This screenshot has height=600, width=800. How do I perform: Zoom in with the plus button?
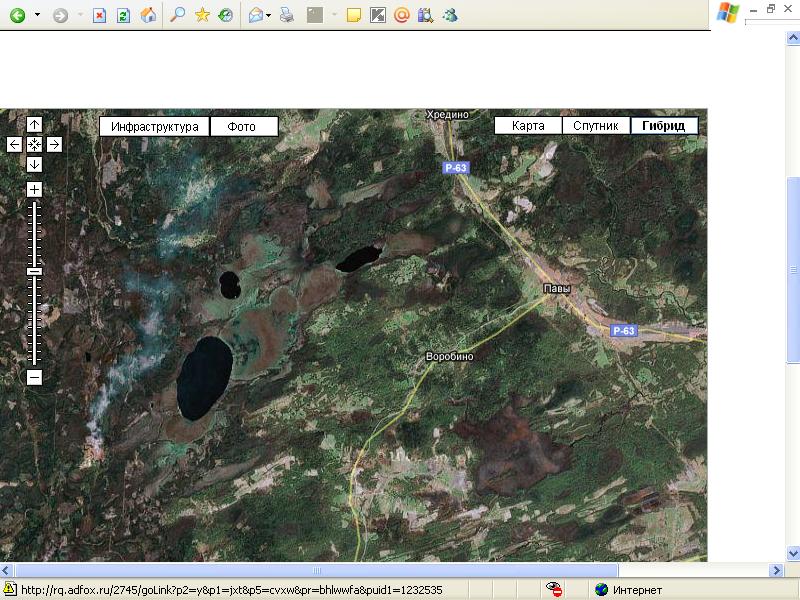34,190
